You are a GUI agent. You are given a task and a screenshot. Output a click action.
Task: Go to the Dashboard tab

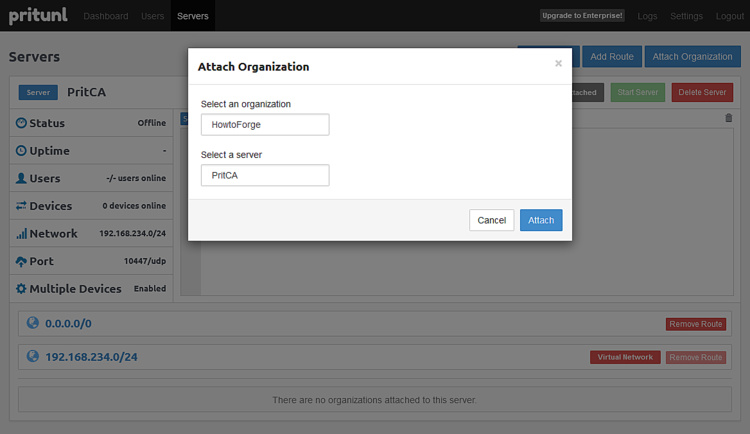(x=105, y=16)
